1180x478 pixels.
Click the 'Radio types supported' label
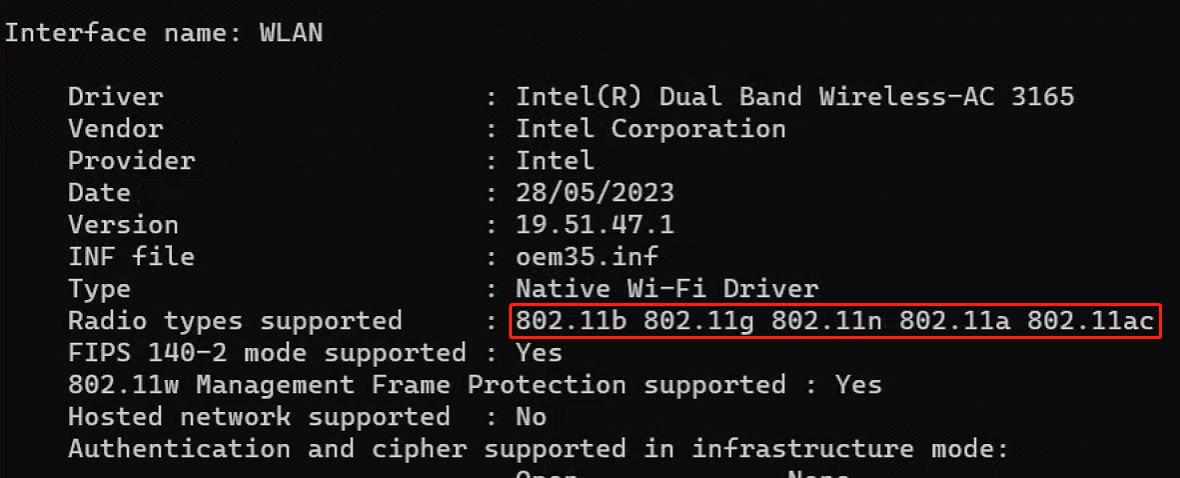[235, 321]
